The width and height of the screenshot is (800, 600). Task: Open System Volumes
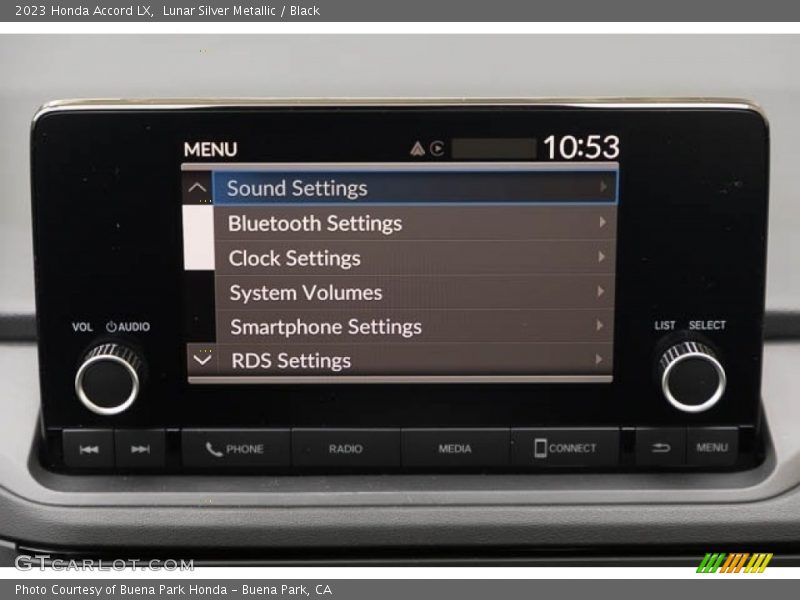(305, 292)
